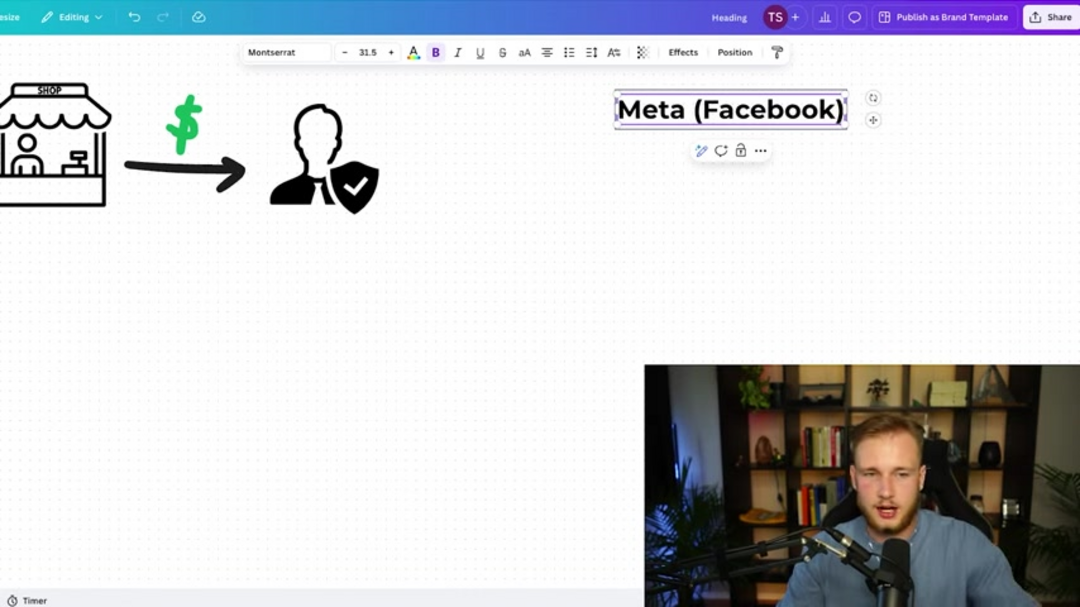1080x607 pixels.
Task: Lock the selected text element
Action: click(741, 151)
